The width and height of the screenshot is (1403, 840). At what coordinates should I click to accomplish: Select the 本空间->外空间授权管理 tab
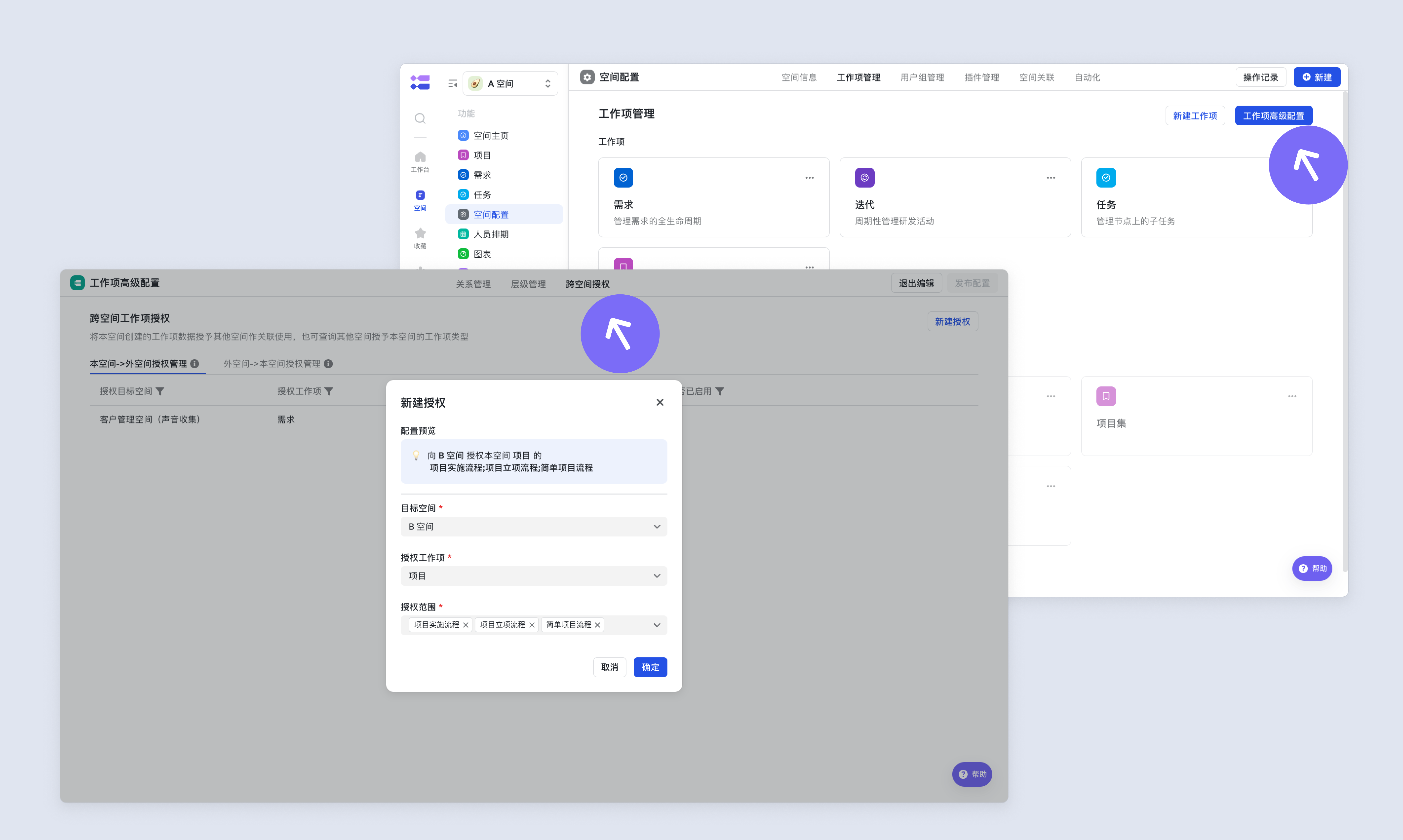(x=138, y=363)
